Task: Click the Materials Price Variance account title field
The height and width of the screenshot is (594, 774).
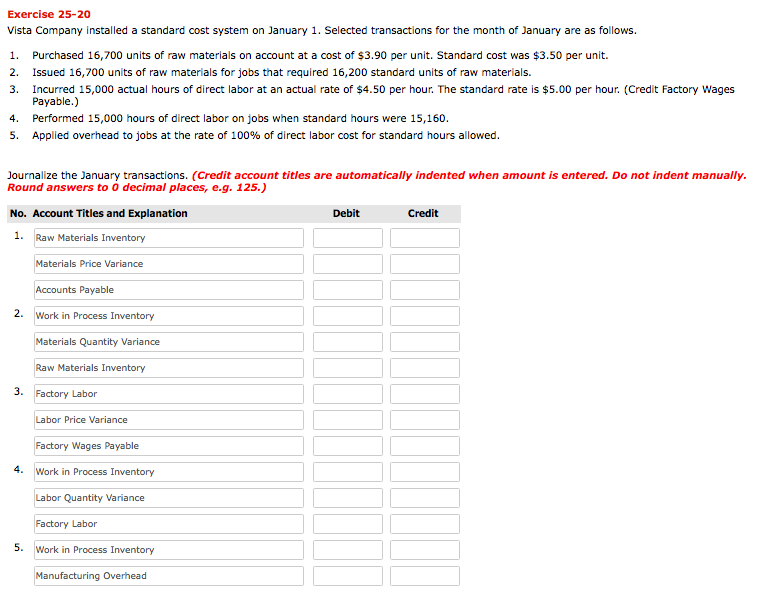Action: [168, 264]
